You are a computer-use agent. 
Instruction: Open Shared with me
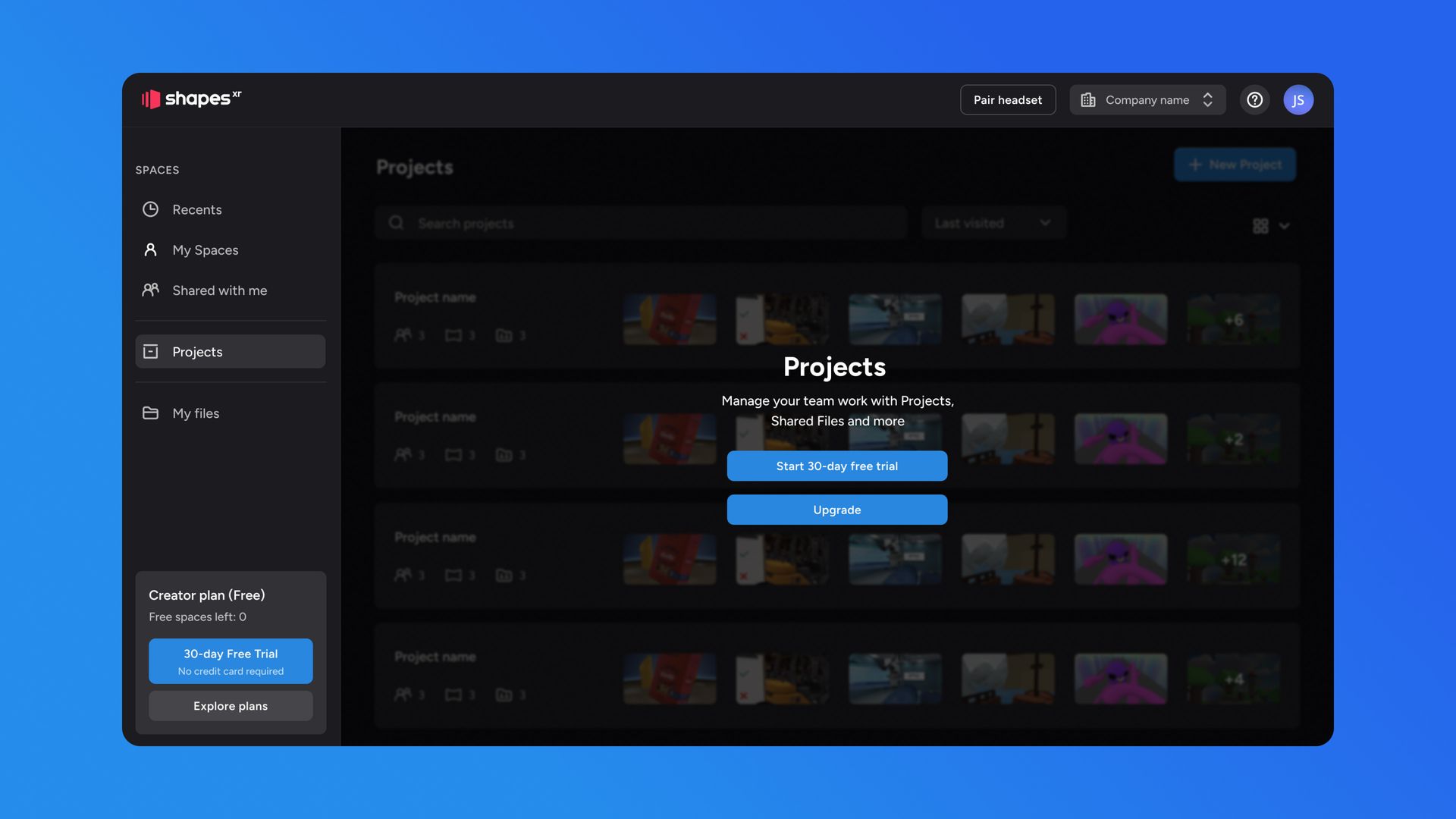pyautogui.click(x=231, y=290)
